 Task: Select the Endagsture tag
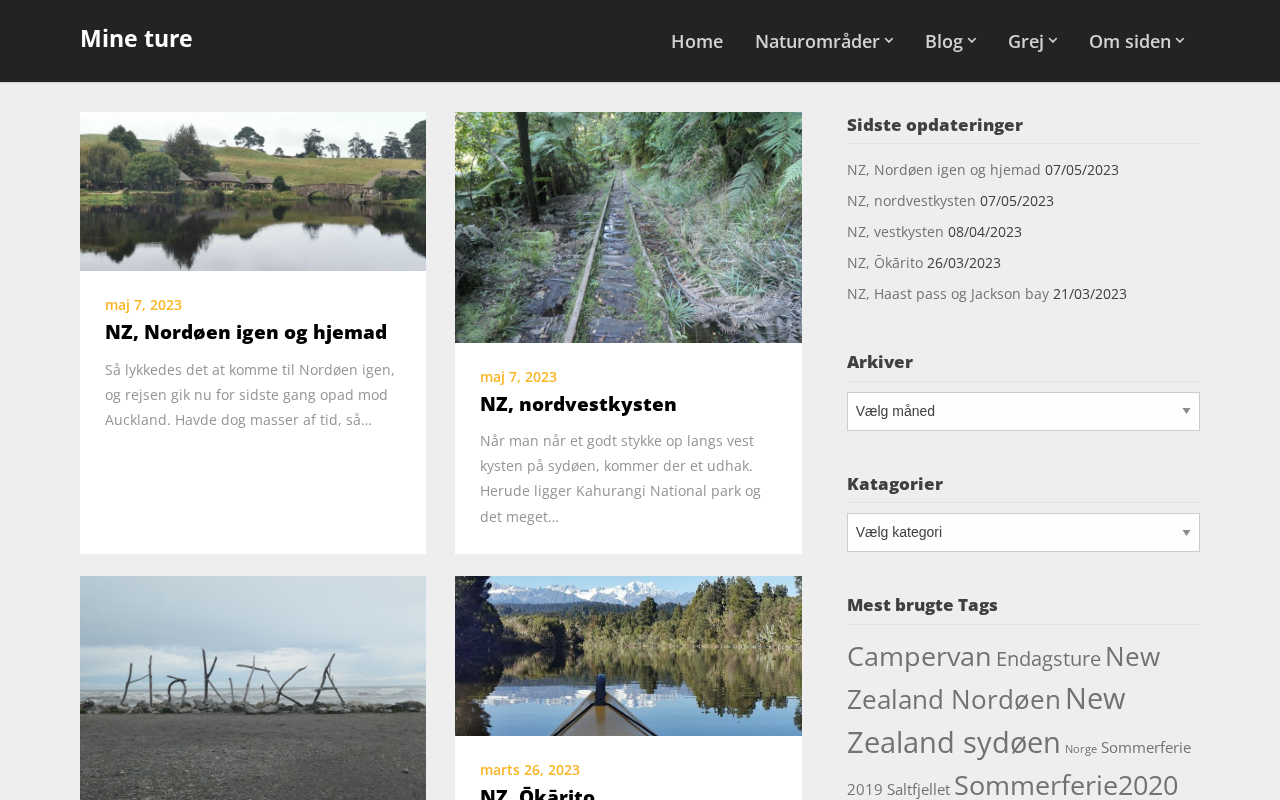point(1048,659)
